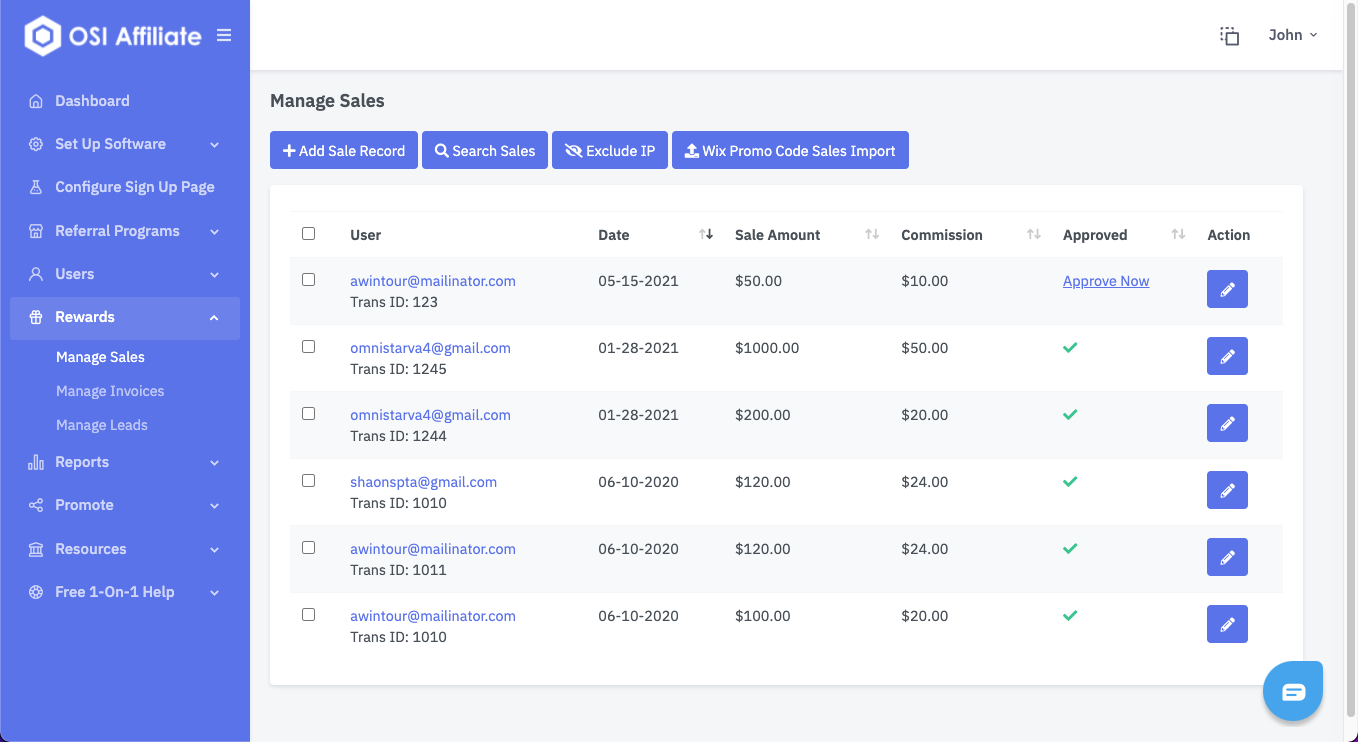Click the Dashboard home icon

[x=36, y=101]
